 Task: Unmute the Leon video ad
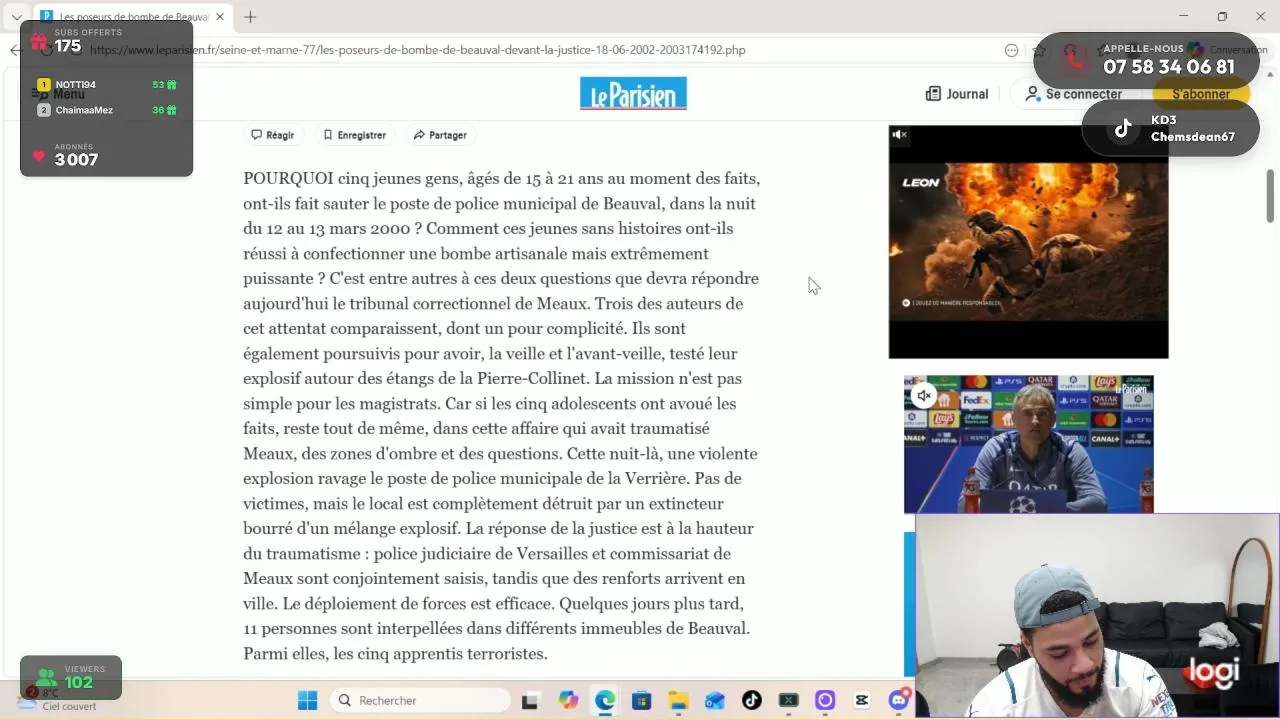tap(899, 135)
